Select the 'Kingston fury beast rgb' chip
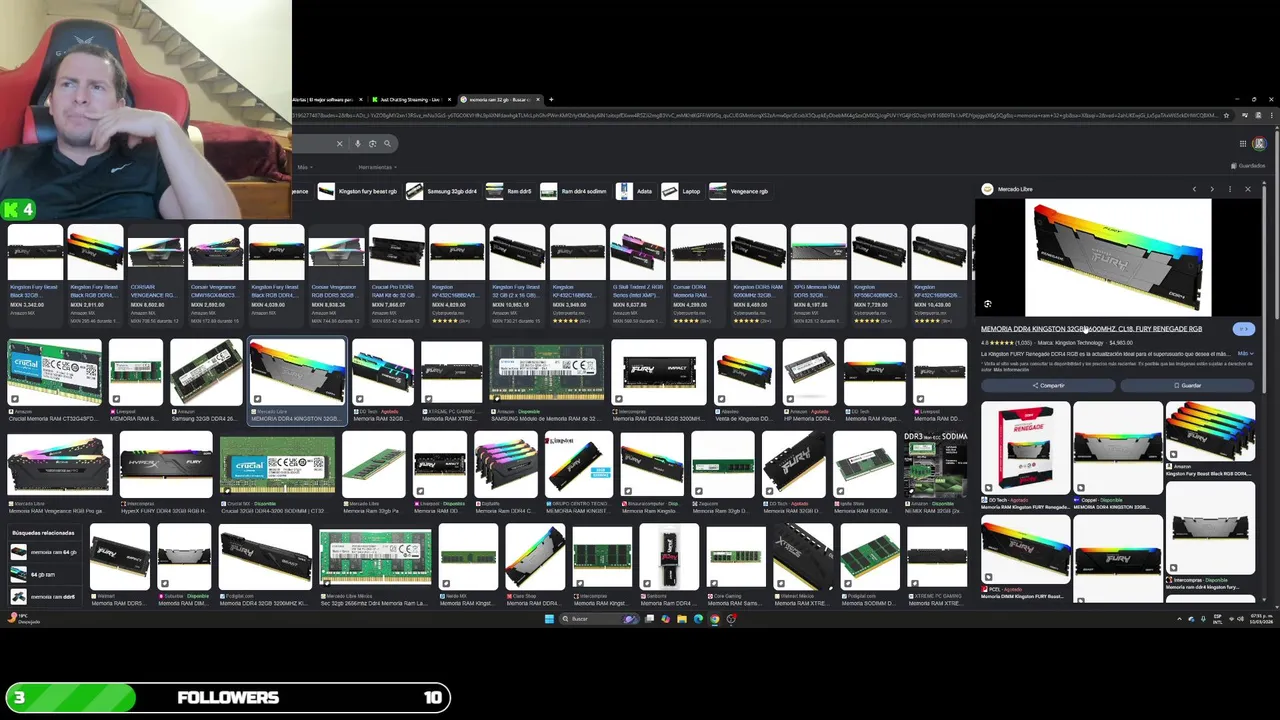The width and height of the screenshot is (1280, 720). click(x=358, y=191)
